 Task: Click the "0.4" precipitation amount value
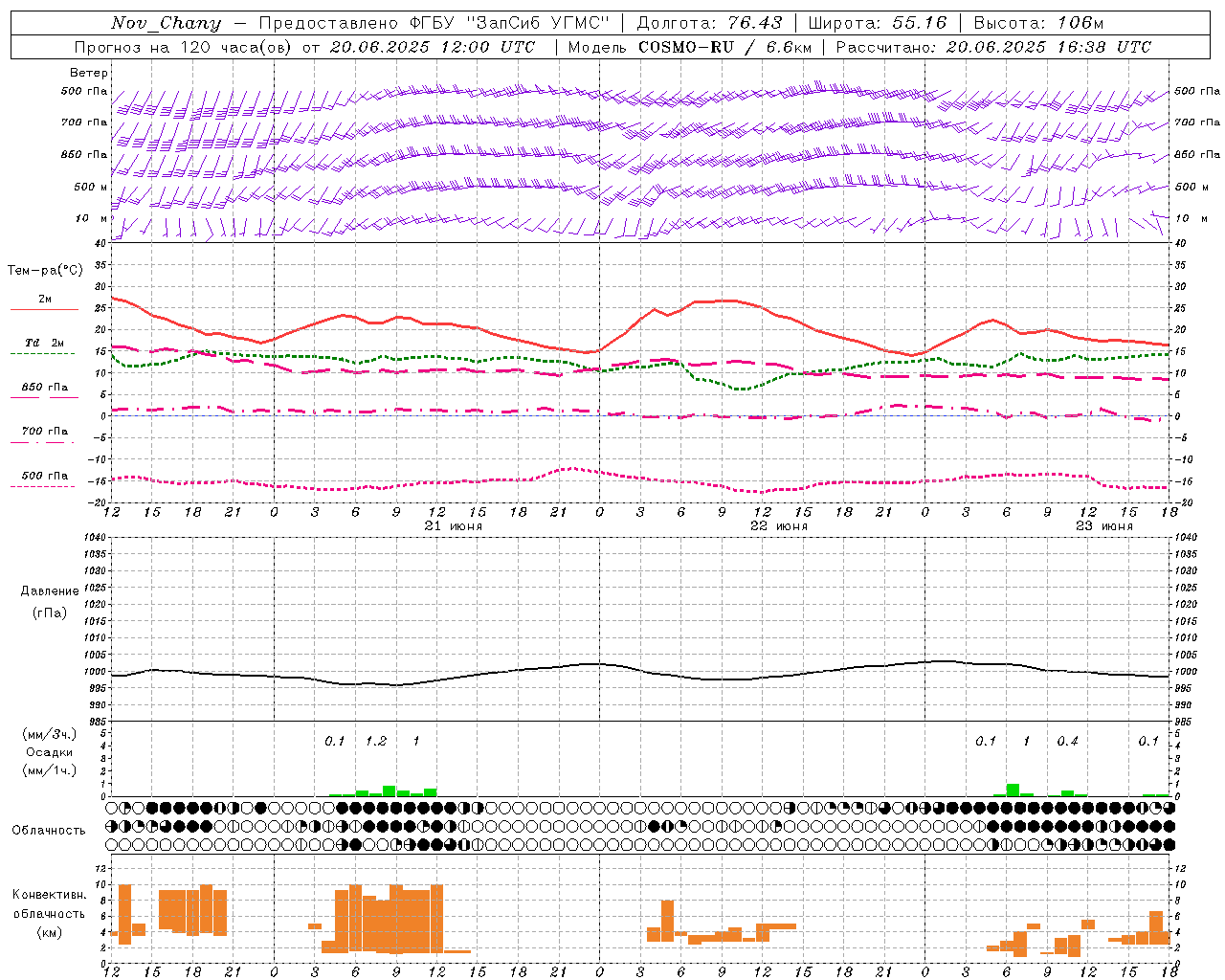click(1067, 741)
